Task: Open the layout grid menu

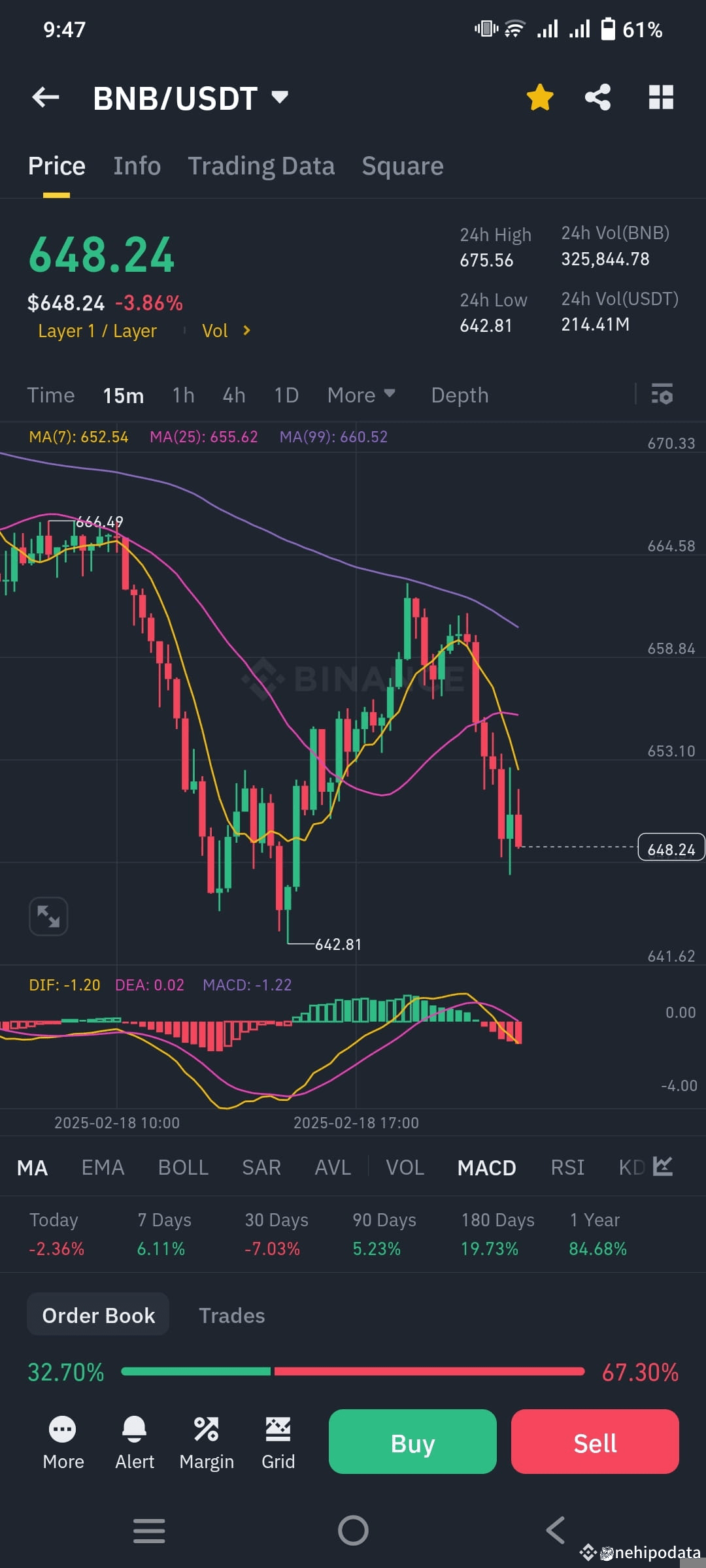Action: coord(661,97)
